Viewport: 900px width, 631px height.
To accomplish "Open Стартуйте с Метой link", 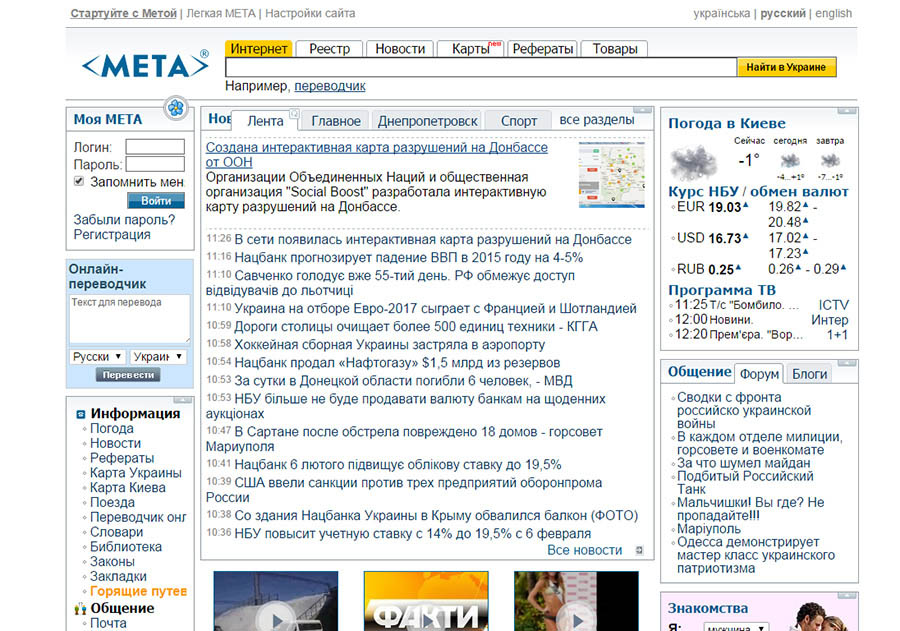I will point(123,13).
